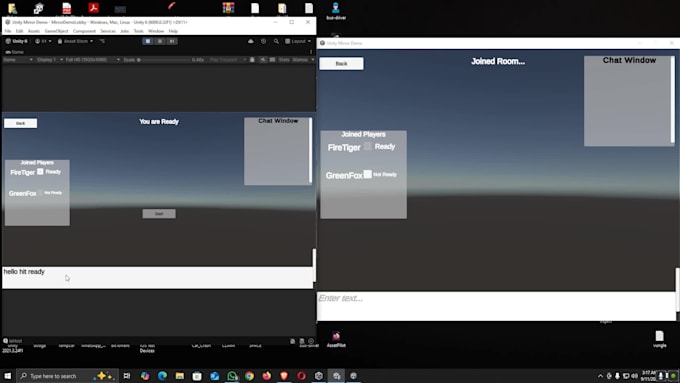Click Back button in Unity editor game view
This screenshot has width=680, height=383.
coord(21,124)
